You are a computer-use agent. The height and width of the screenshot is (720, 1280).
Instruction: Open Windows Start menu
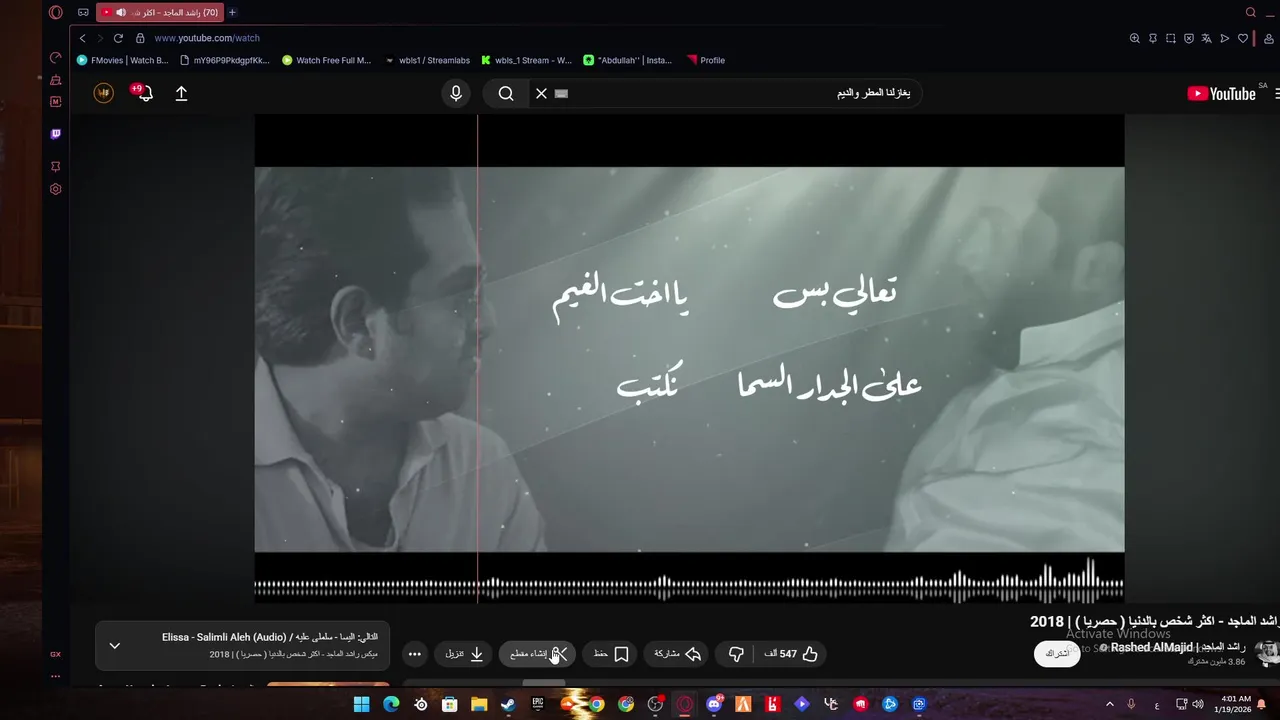[361, 704]
